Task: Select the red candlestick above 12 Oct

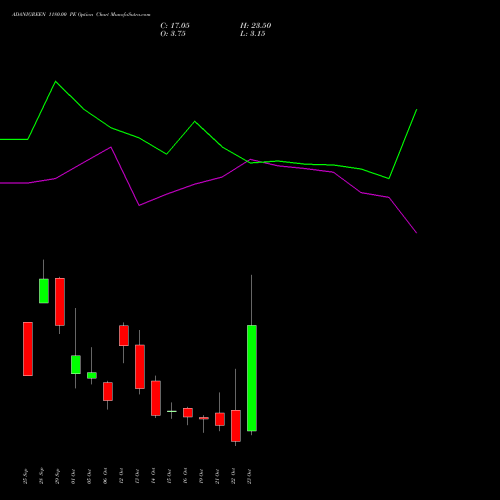Action: pos(124,335)
